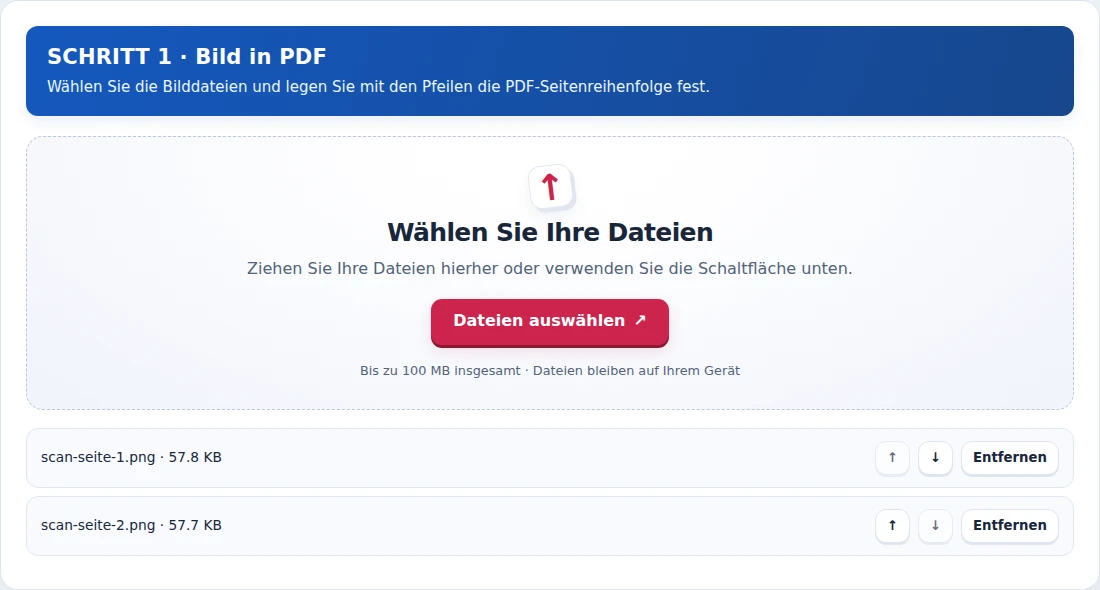The width and height of the screenshot is (1100, 590).
Task: Click the heading Wählen Sie Ihre Dateien
Action: [550, 232]
